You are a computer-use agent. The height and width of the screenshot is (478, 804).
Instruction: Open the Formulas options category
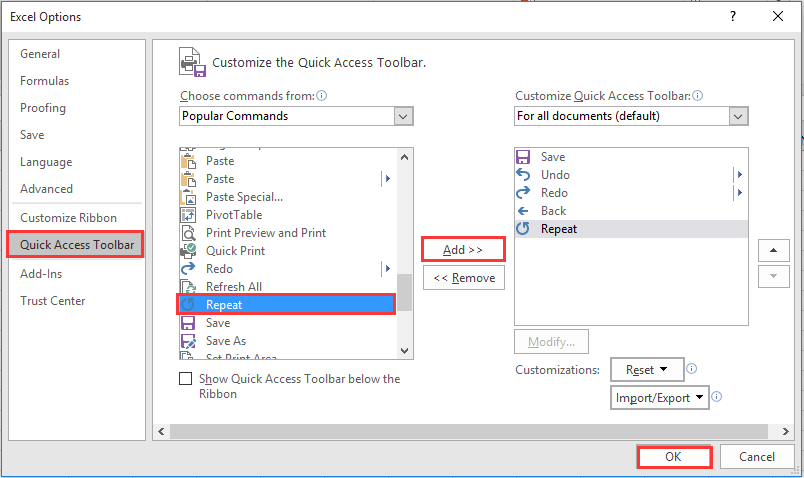pyautogui.click(x=43, y=81)
